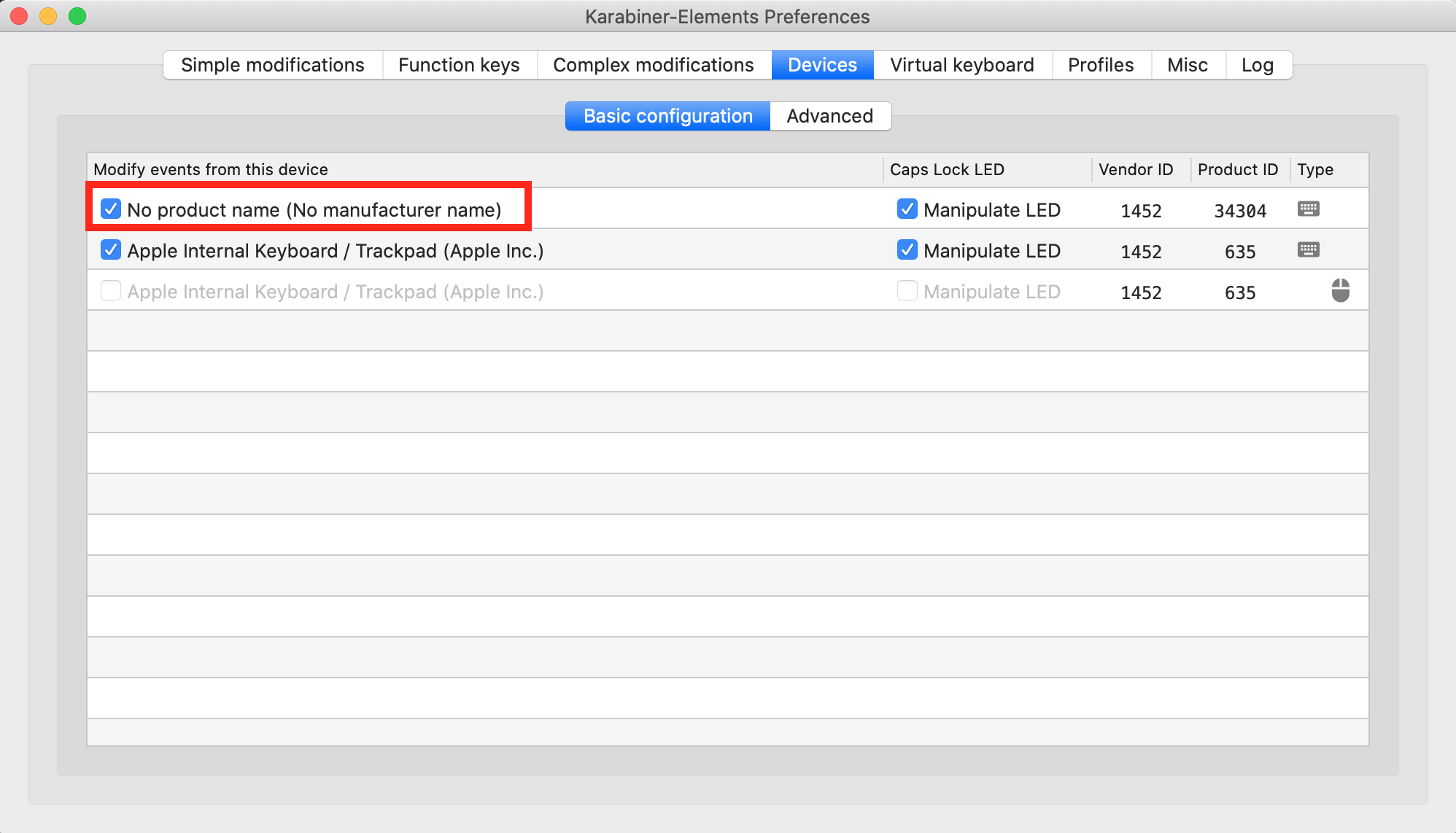1456x833 pixels.
Task: Click the Type column header
Action: 1329,169
